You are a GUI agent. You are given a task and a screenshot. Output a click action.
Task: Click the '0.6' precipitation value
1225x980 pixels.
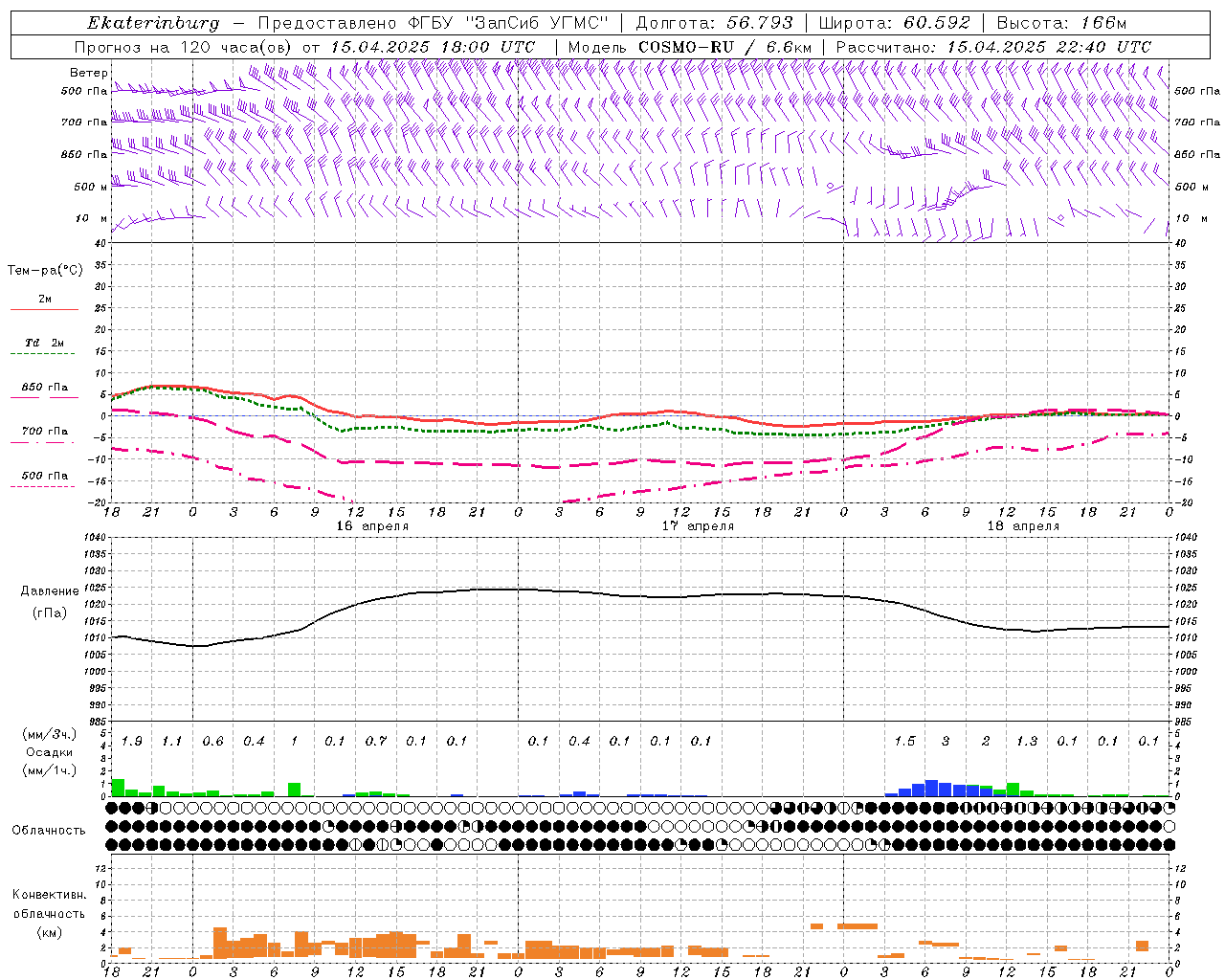click(x=213, y=742)
